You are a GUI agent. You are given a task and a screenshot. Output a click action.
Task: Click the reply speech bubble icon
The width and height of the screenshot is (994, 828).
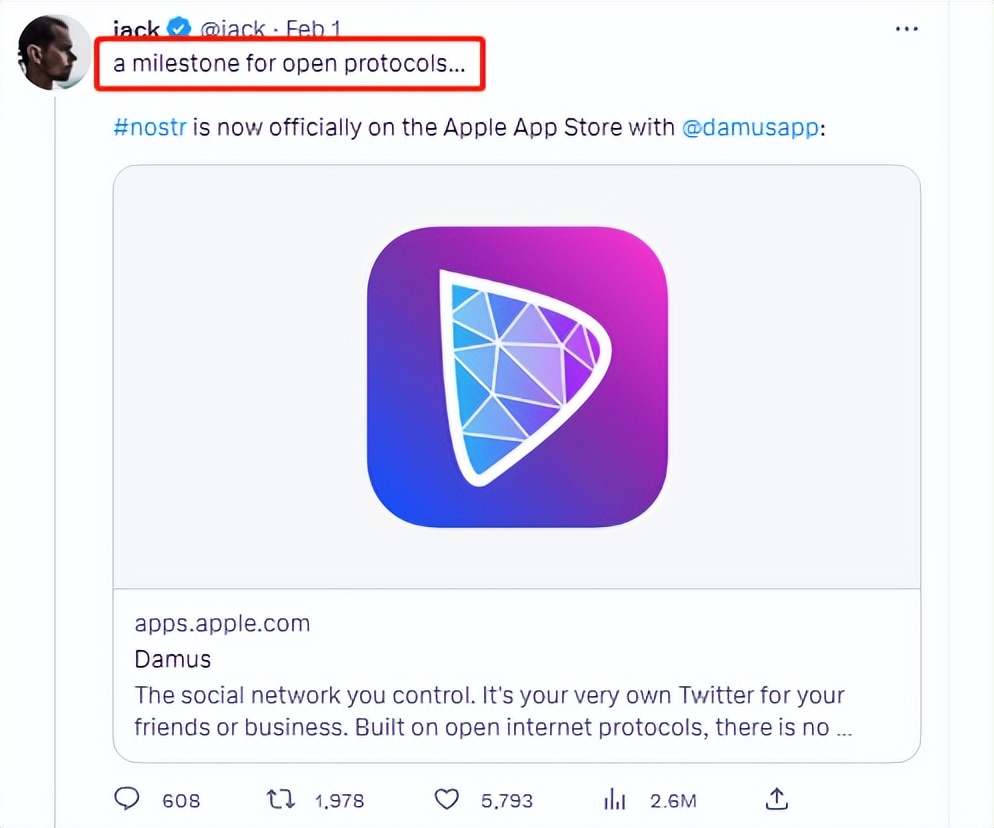click(127, 799)
